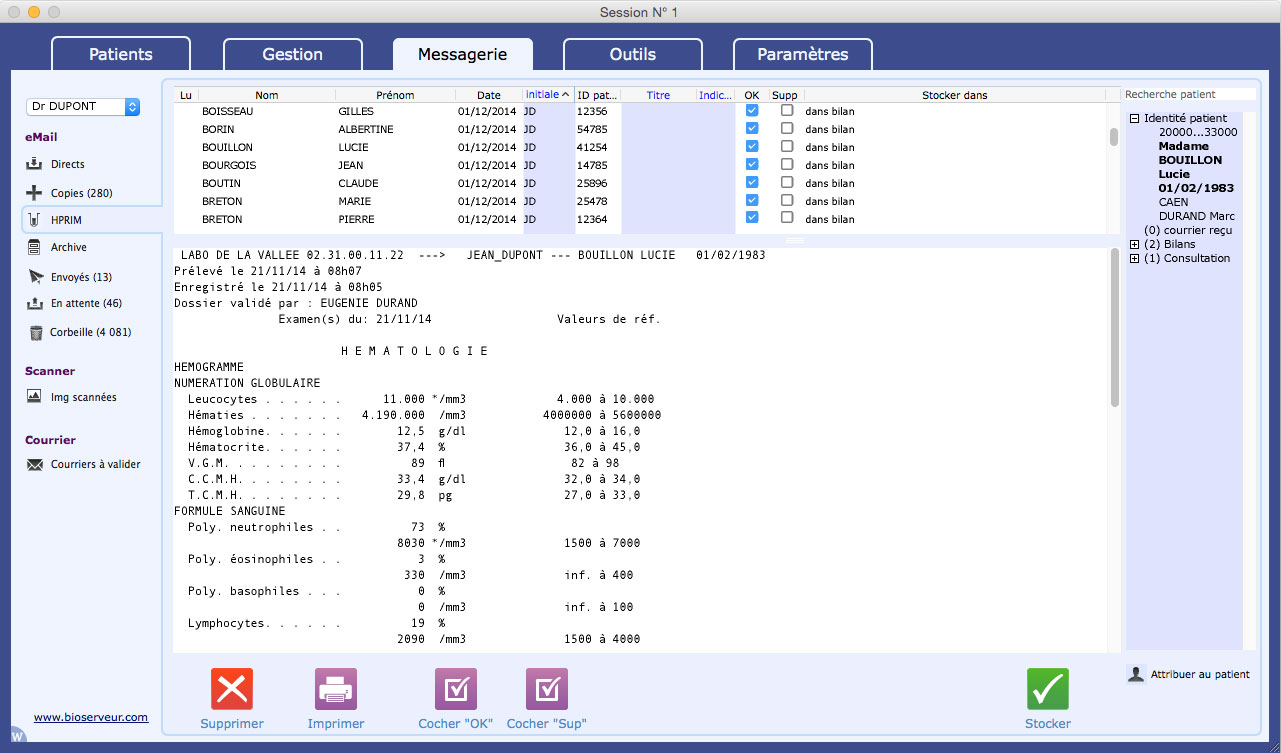Open the Directs inbox icon
This screenshot has width=1281, height=753.
[34, 164]
